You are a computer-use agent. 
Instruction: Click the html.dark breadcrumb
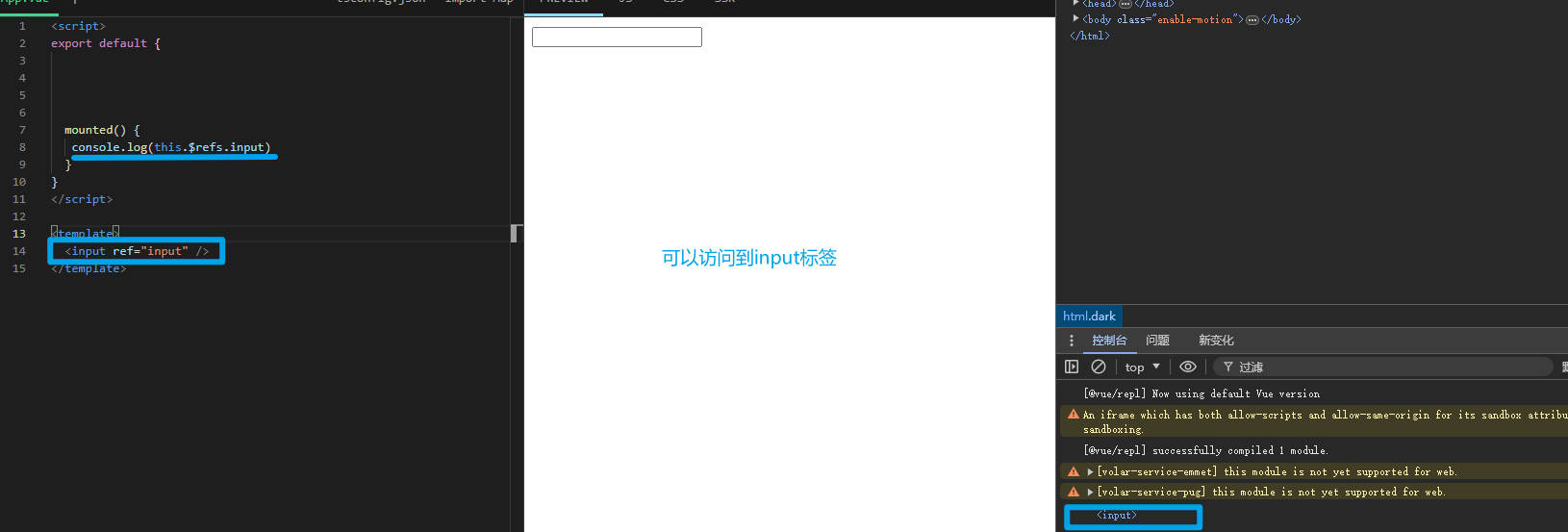(1089, 316)
